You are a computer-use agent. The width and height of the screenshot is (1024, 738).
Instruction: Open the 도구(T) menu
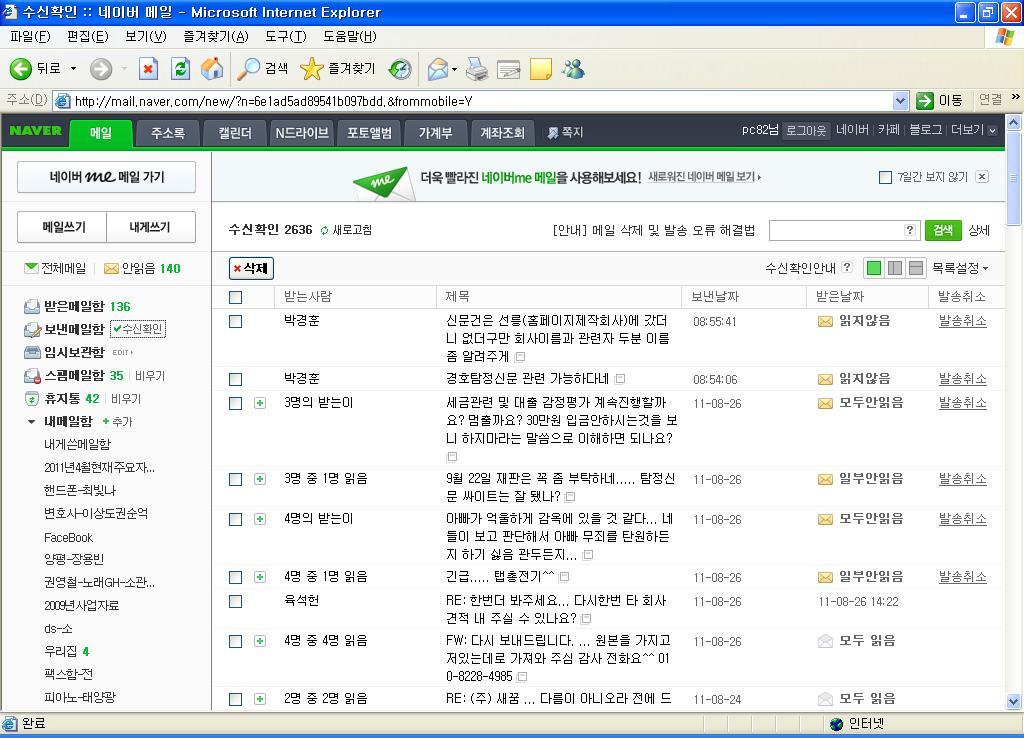[x=285, y=37]
